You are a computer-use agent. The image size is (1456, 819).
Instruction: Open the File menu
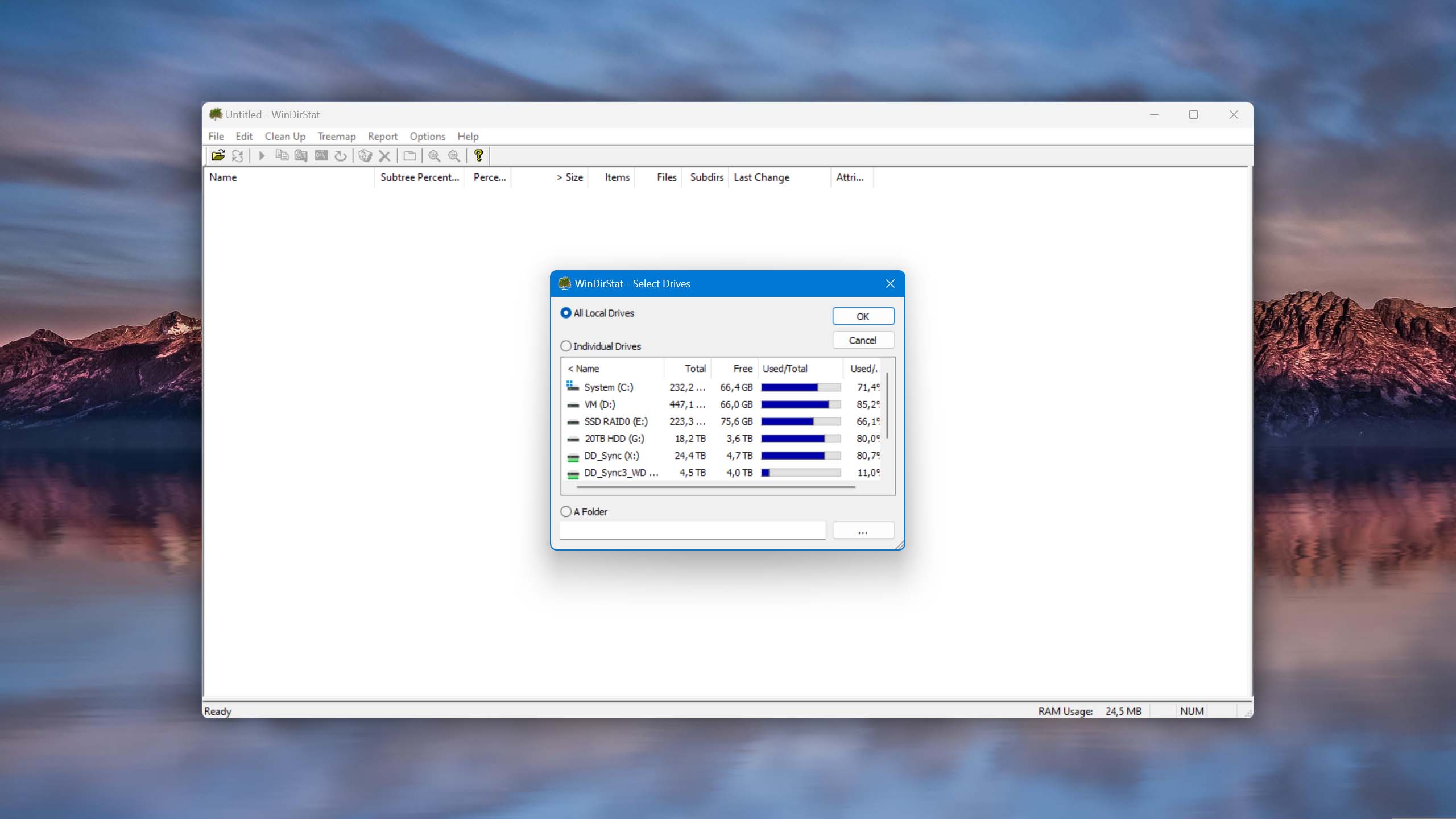[216, 136]
